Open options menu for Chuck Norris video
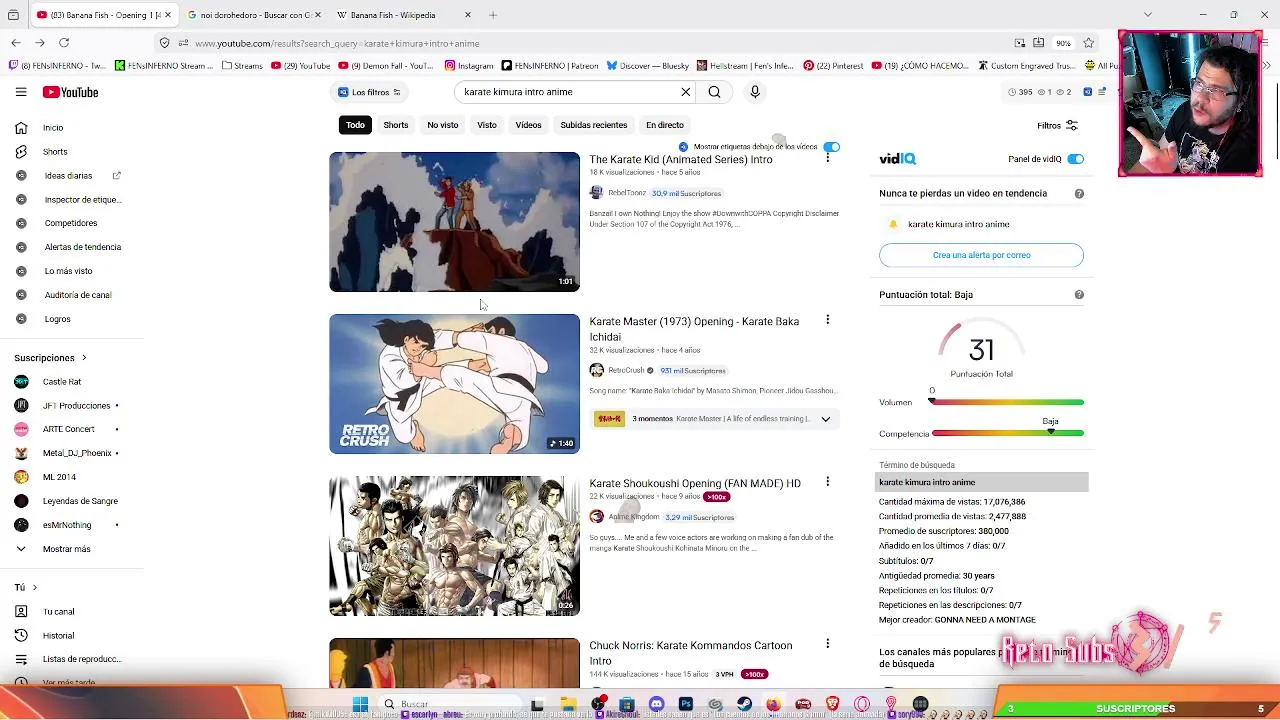The image size is (1280, 720). pyautogui.click(x=827, y=644)
